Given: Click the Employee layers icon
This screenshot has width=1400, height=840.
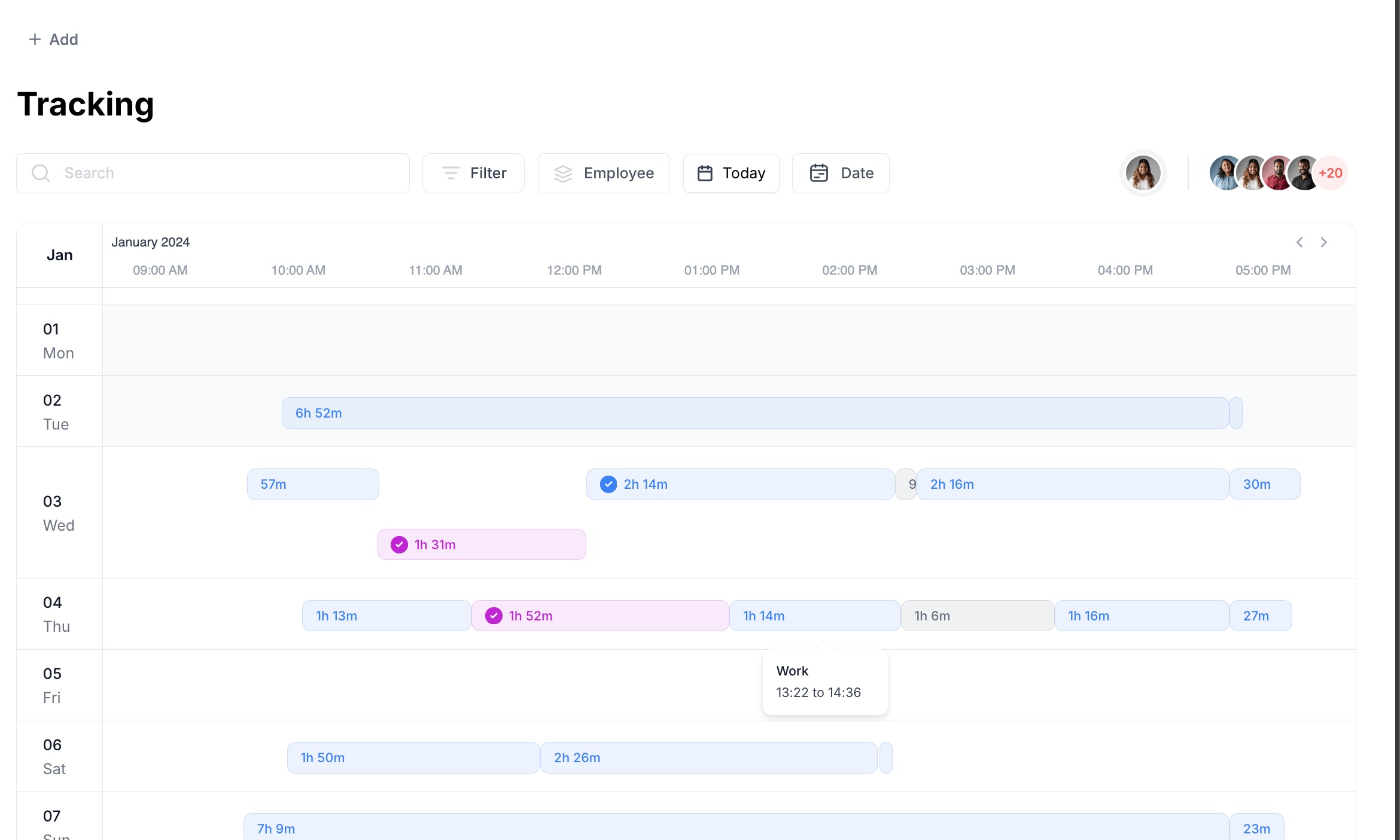Looking at the screenshot, I should 563,173.
